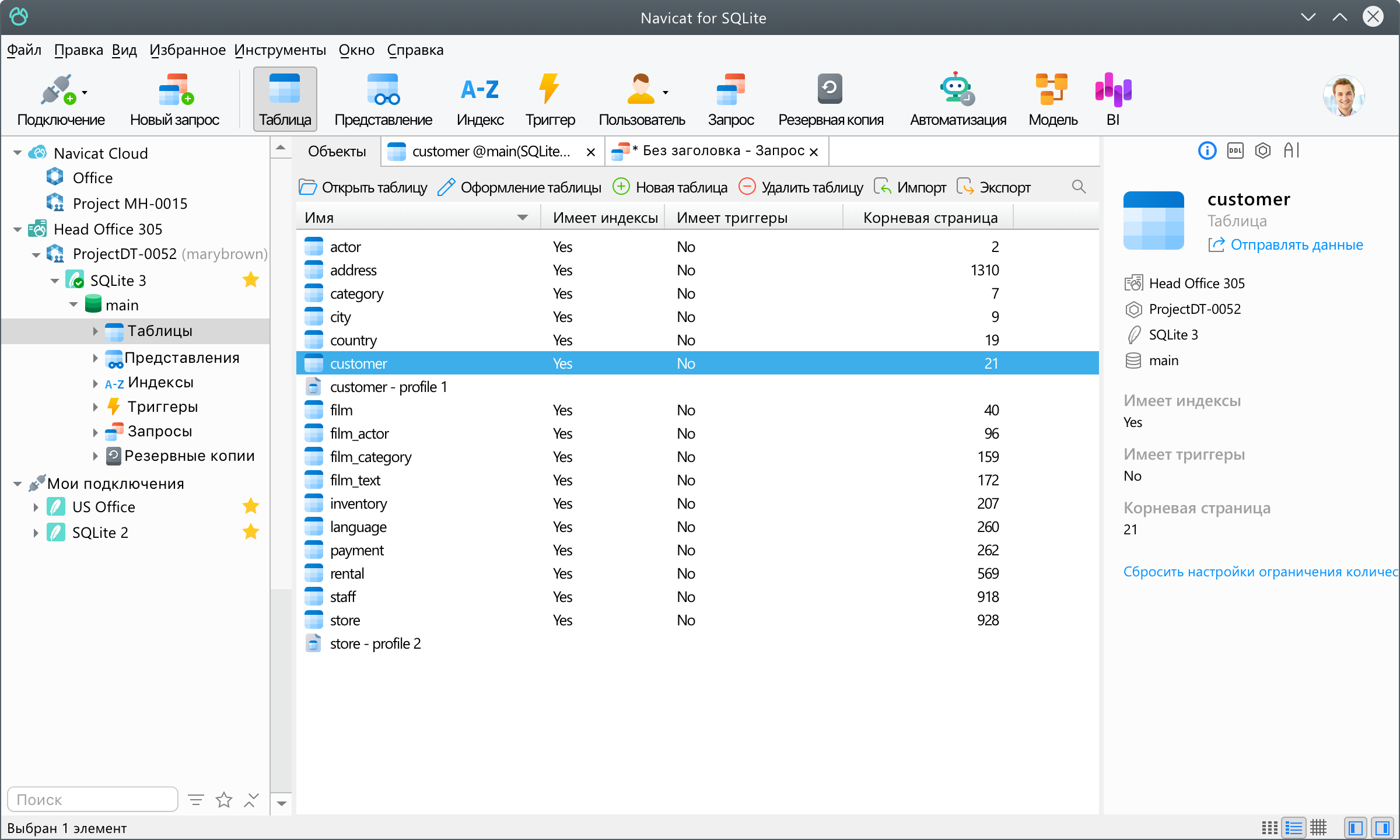
Task: Switch to the Объекты tab
Action: point(337,152)
